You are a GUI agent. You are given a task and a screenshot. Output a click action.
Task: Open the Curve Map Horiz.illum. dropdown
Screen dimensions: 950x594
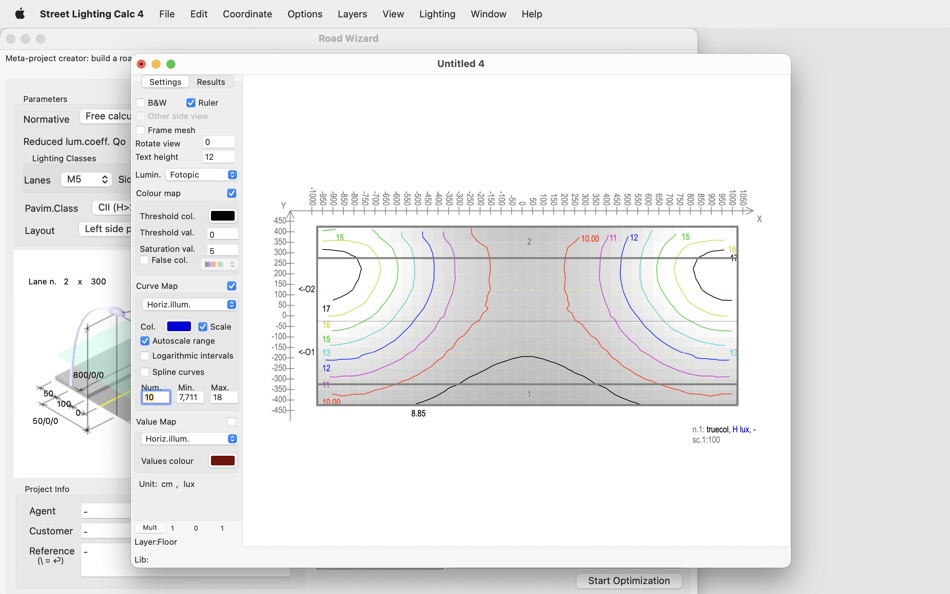coord(190,304)
